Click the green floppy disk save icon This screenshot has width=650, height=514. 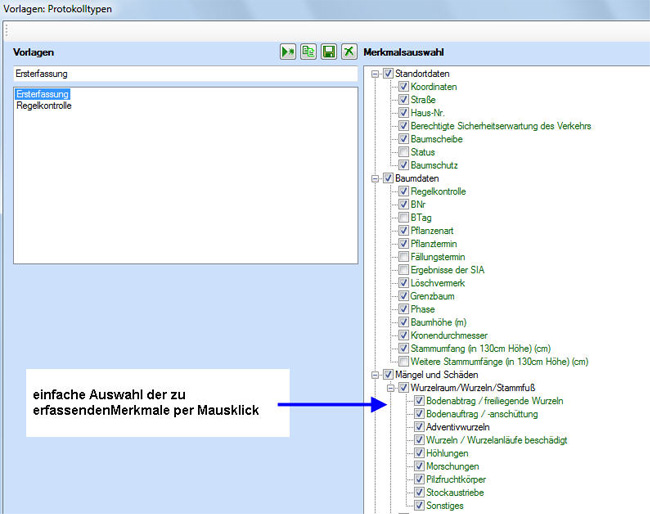pyautogui.click(x=328, y=51)
